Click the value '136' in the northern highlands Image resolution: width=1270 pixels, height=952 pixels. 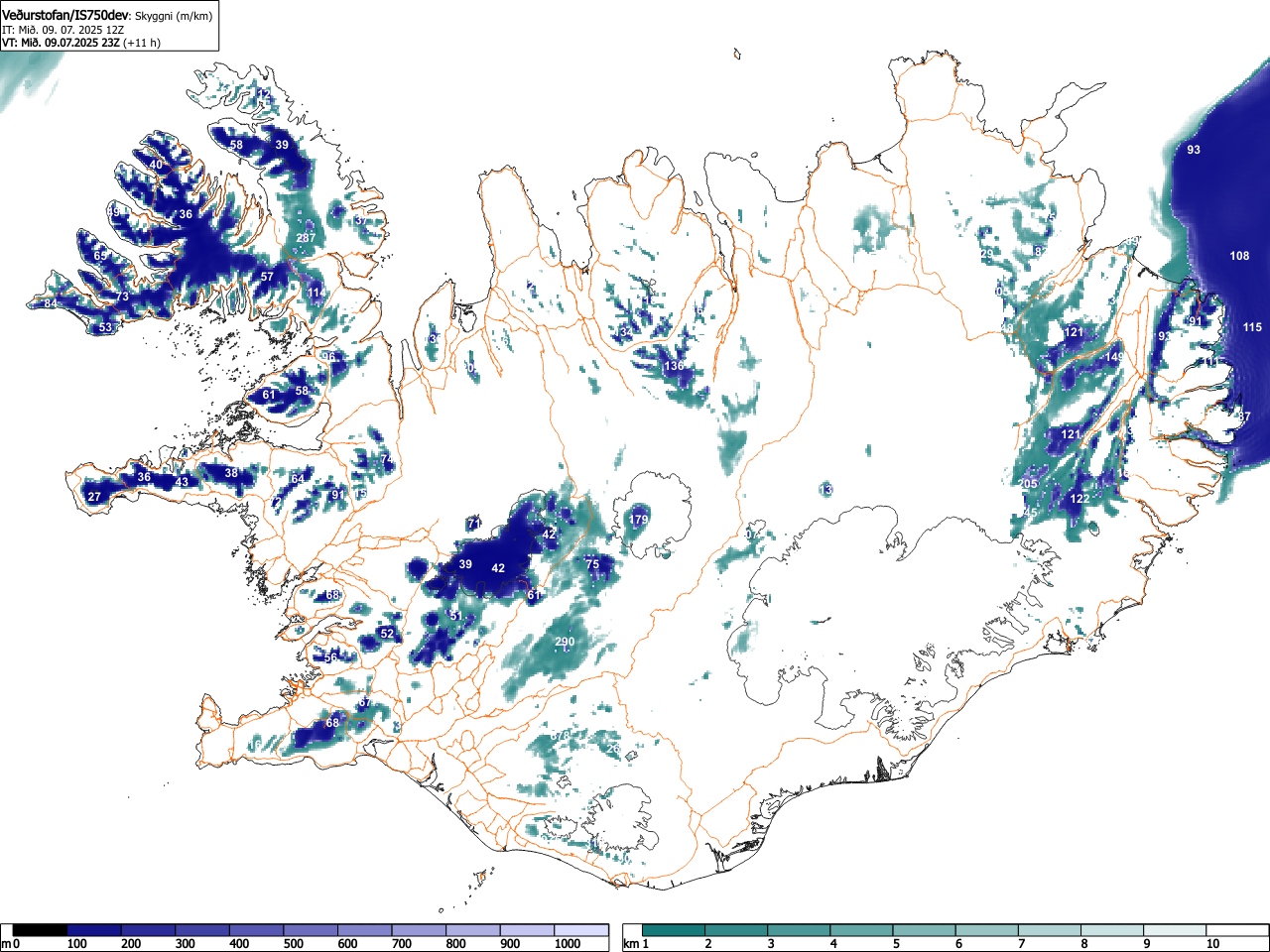(x=674, y=366)
